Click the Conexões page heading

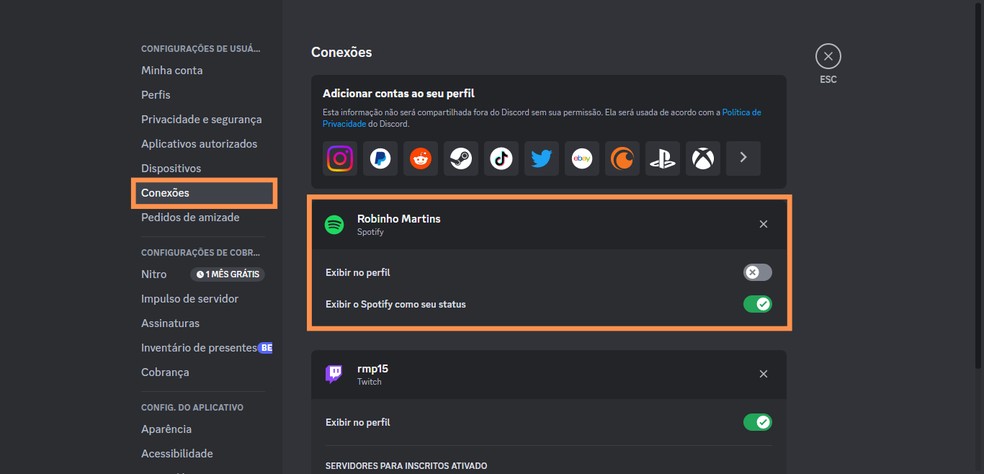[341, 53]
